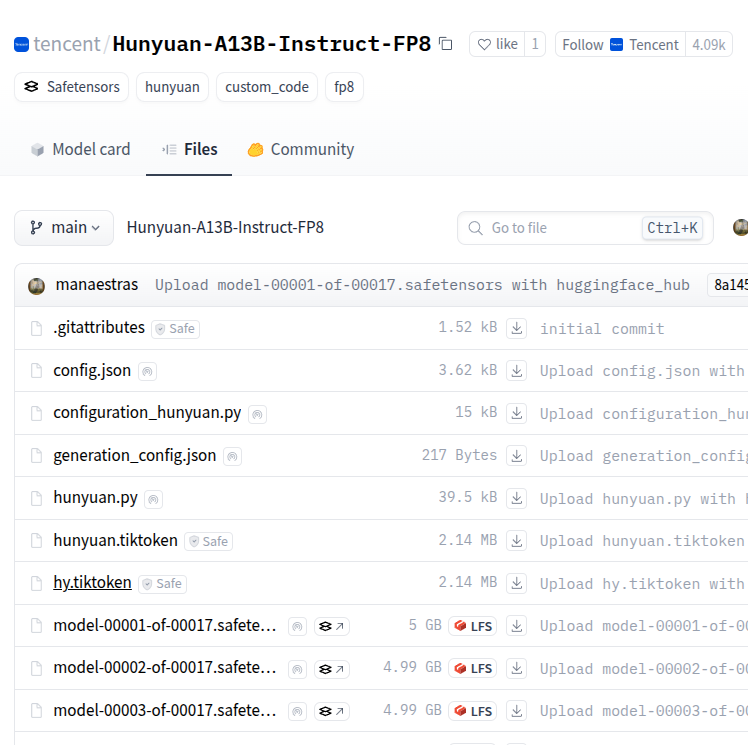Image resolution: width=748 pixels, height=745 pixels.
Task: Click the LFS badge for model-00001-of-00017
Action: point(473,626)
